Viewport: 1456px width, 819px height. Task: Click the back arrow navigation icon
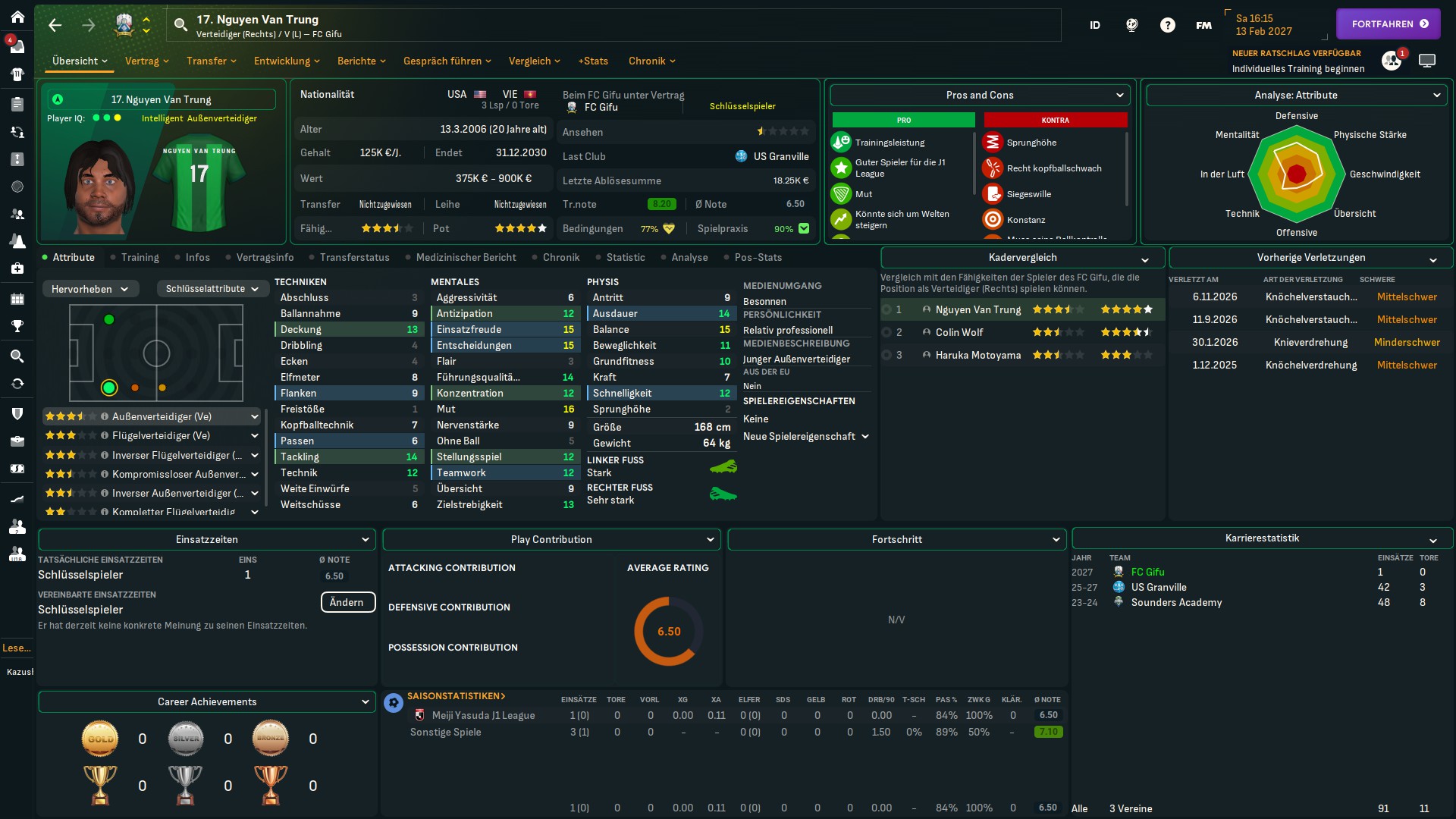(55, 25)
